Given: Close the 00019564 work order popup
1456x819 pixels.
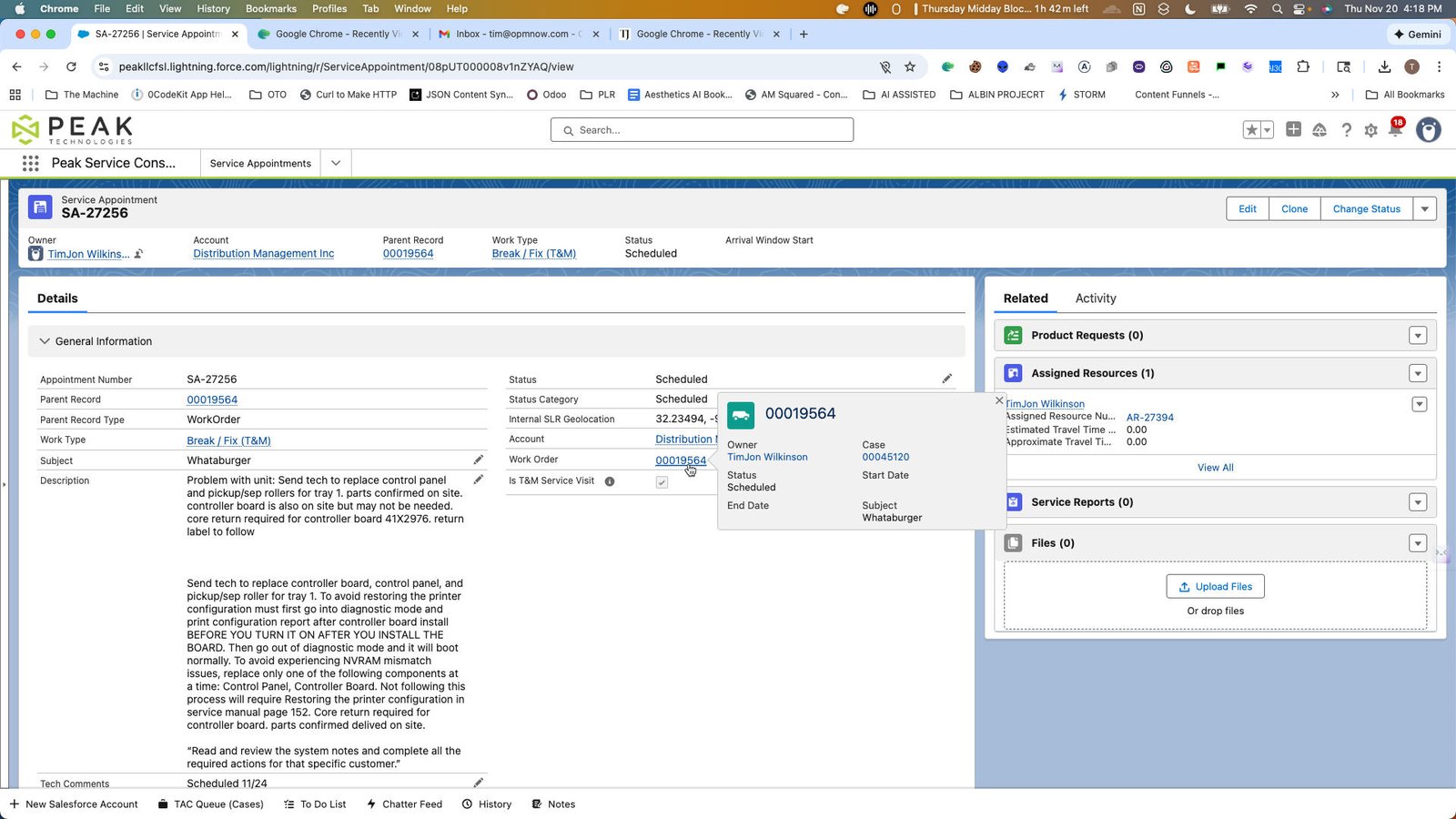Looking at the screenshot, I should coord(999,400).
